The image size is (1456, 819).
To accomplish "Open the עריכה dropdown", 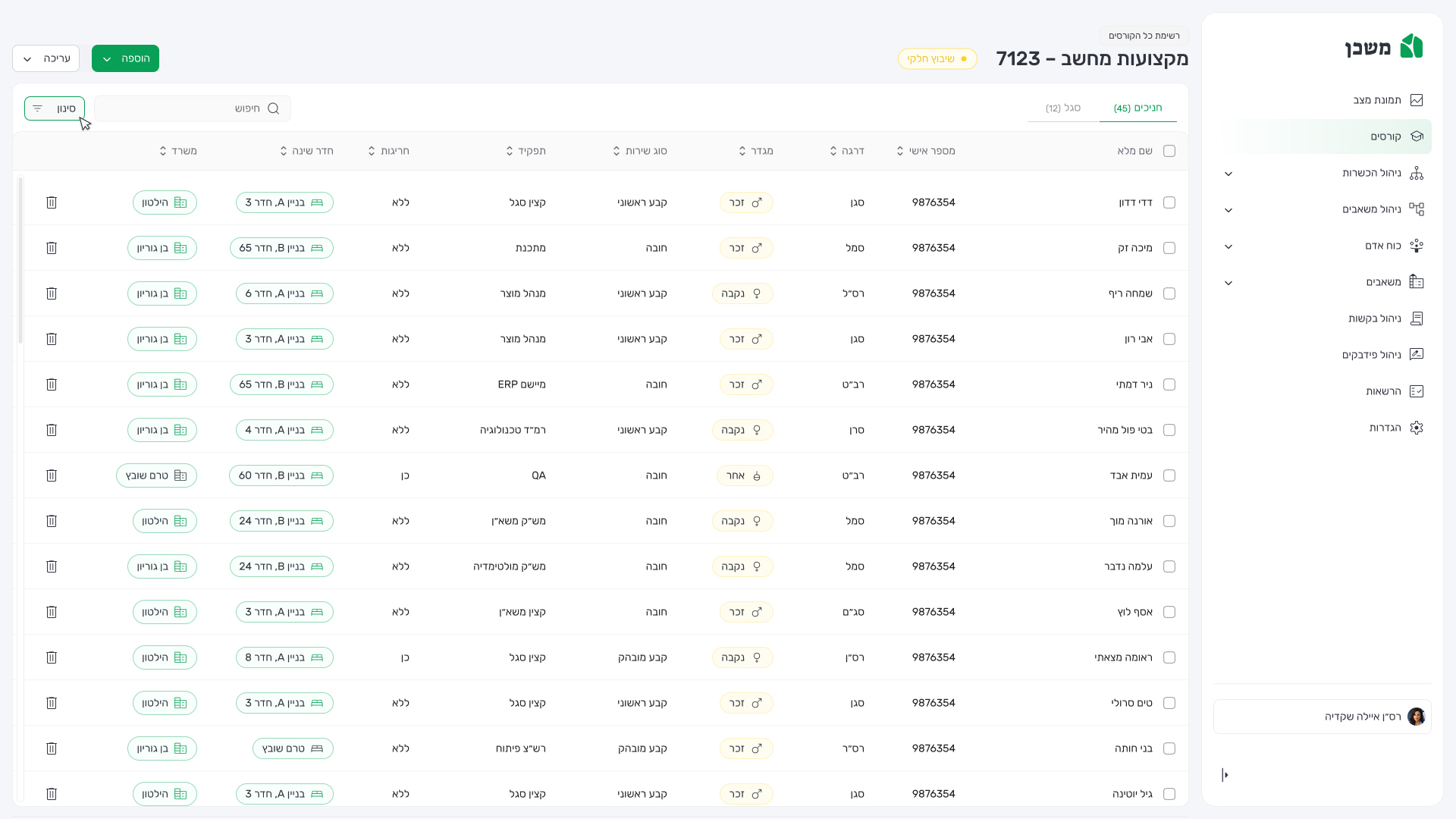I will (45, 58).
